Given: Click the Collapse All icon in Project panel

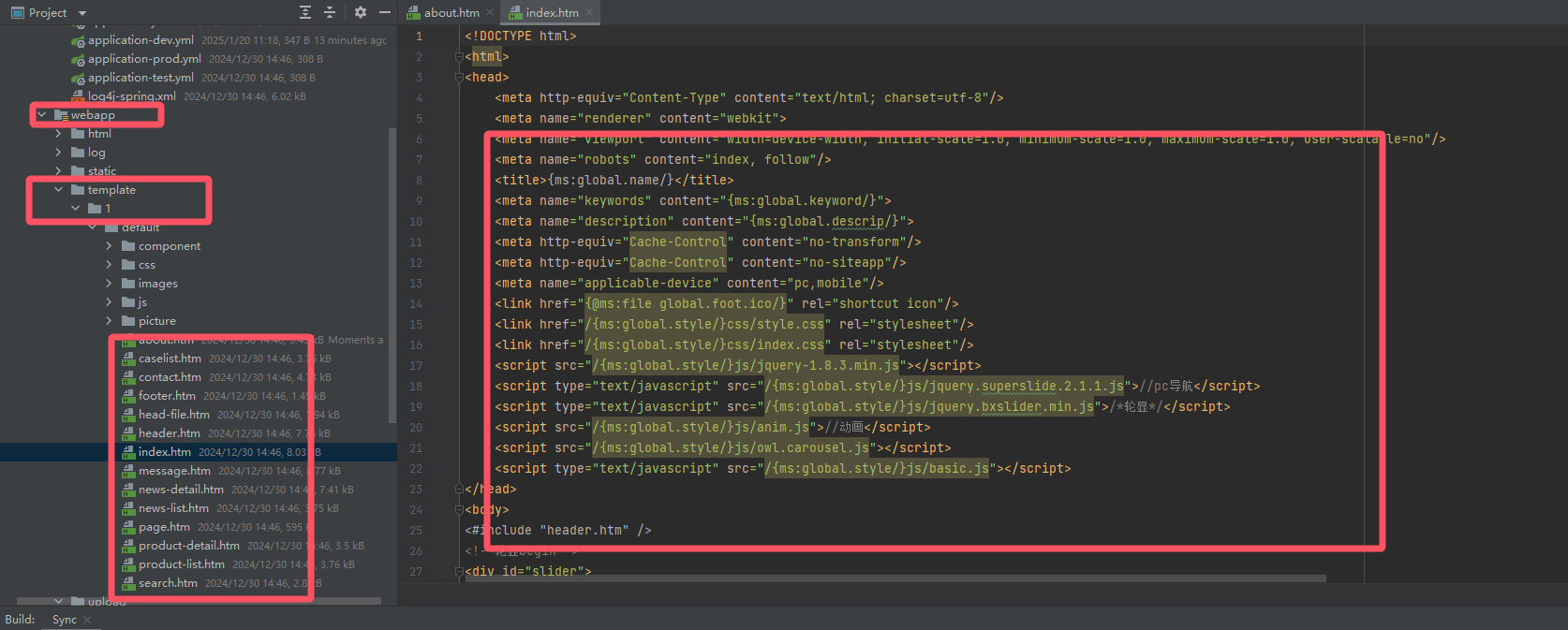Looking at the screenshot, I should click(x=330, y=12).
